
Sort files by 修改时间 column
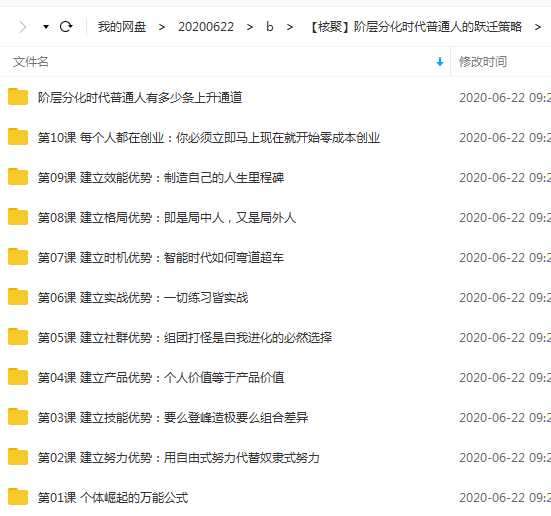coord(482,62)
